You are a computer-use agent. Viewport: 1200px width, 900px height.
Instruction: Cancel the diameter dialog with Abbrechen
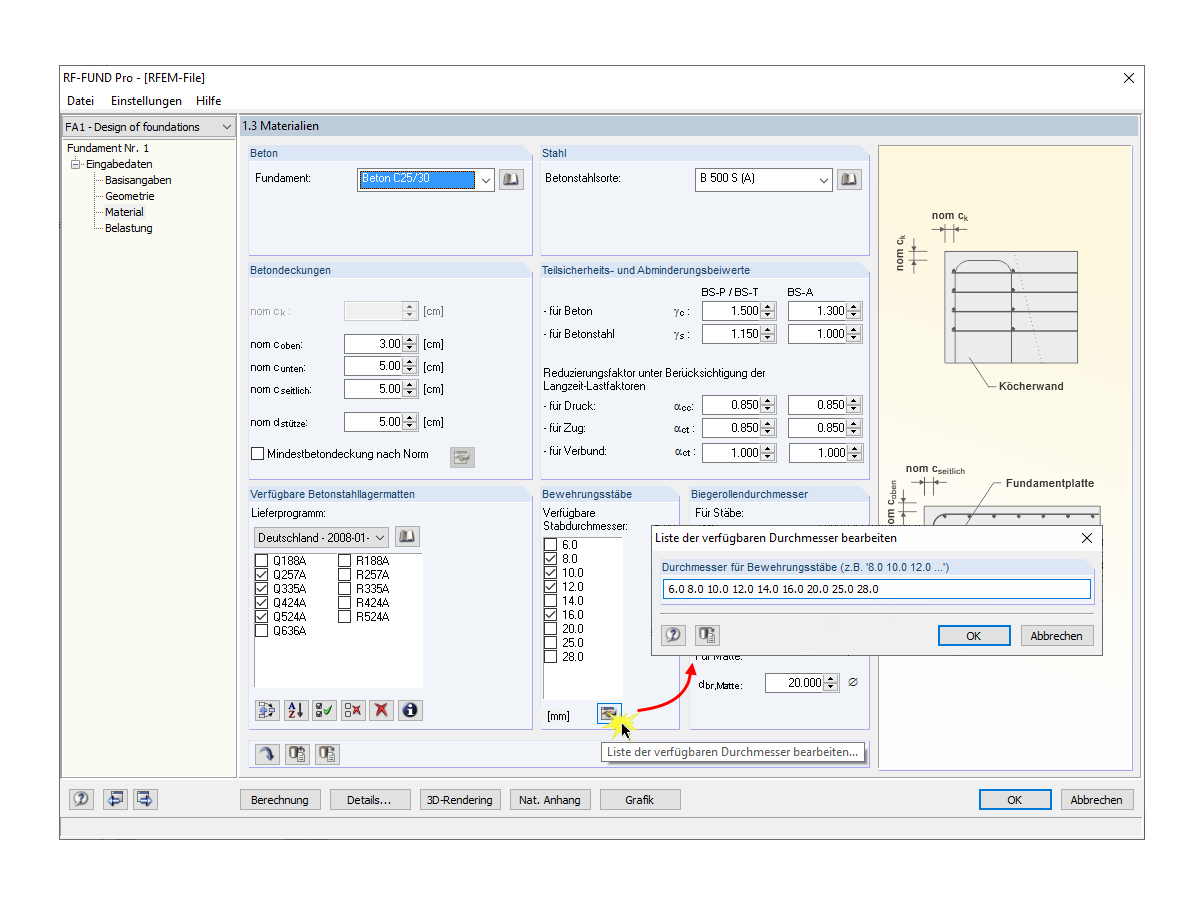pyautogui.click(x=1057, y=636)
